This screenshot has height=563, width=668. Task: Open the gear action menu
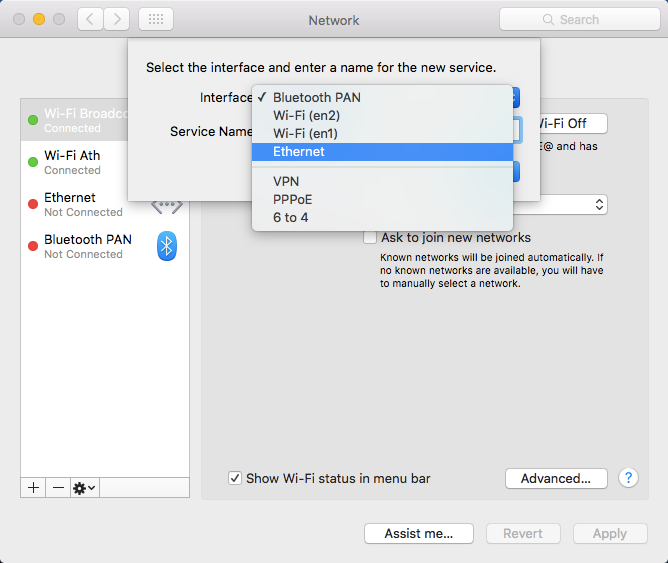coord(84,487)
